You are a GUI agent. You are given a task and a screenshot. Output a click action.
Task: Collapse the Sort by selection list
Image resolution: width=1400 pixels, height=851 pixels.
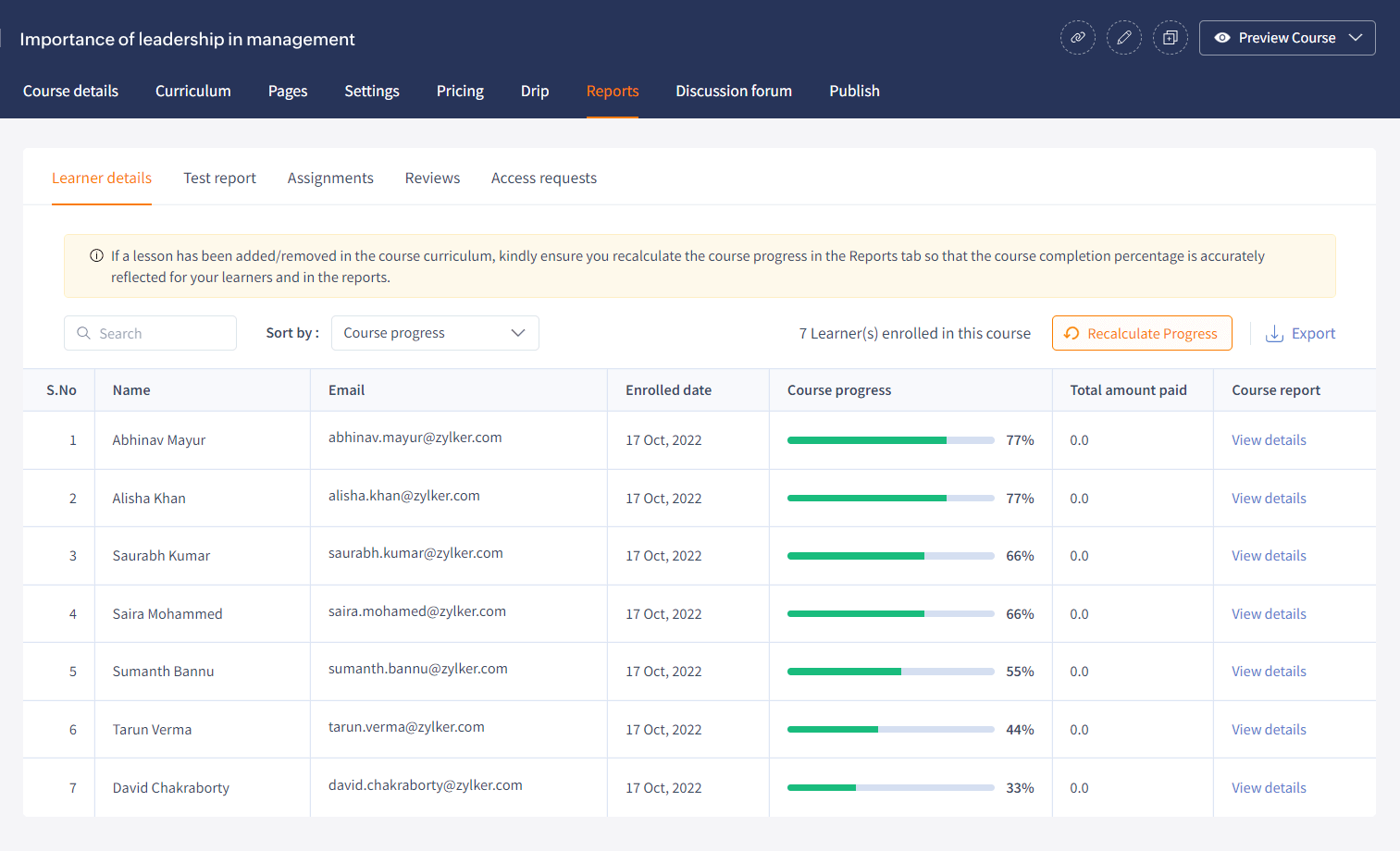(517, 332)
